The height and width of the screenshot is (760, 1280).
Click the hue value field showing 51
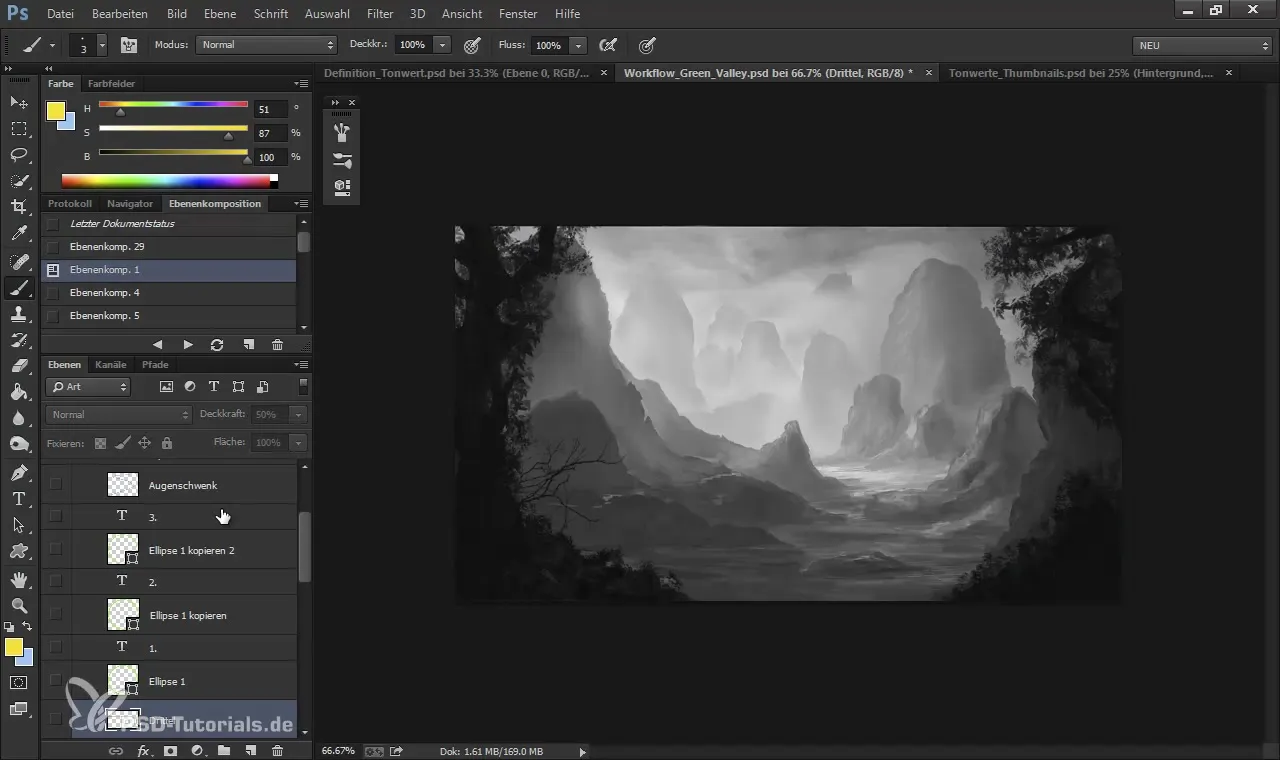tap(271, 109)
